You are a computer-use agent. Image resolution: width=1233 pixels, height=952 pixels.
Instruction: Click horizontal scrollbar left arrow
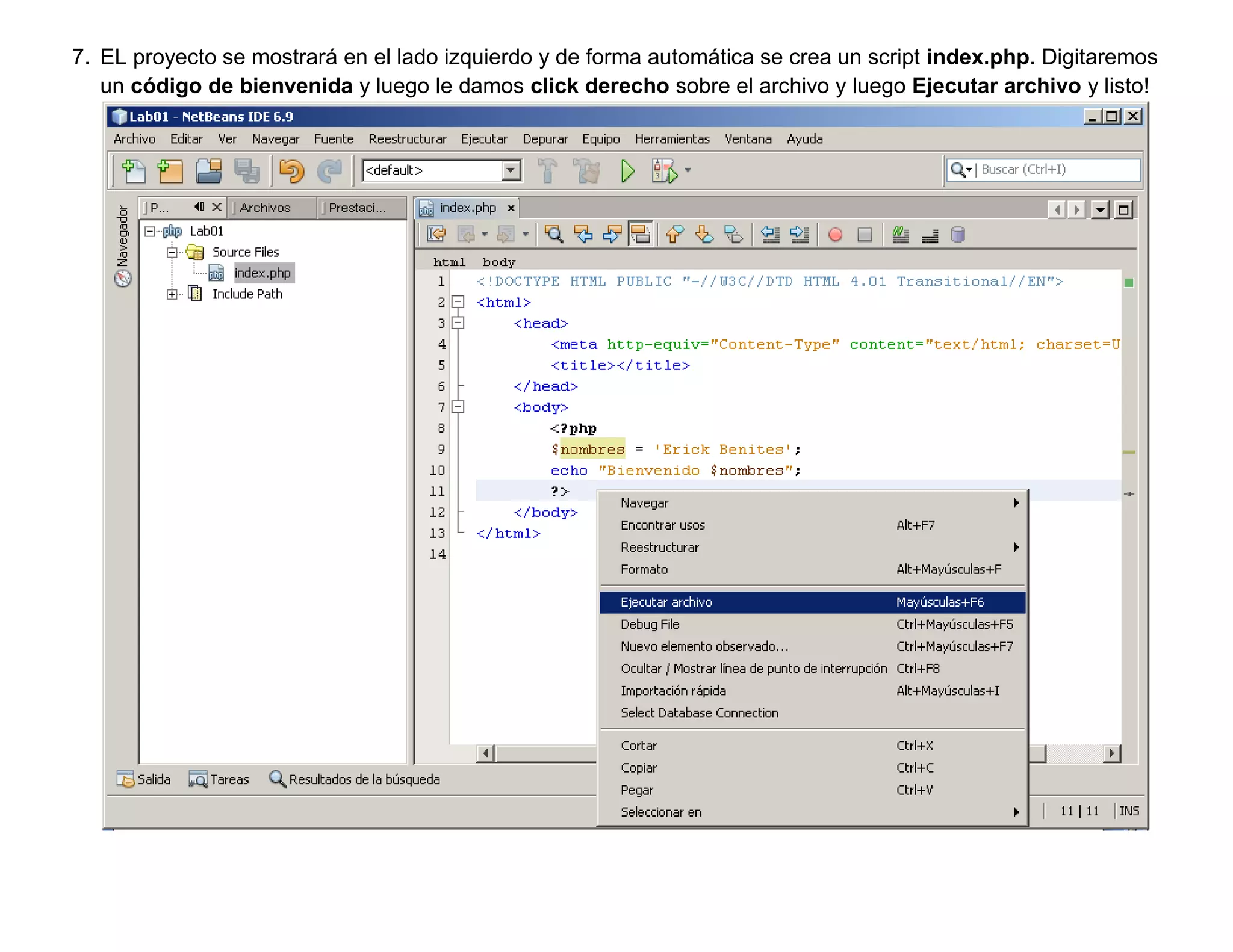tap(485, 753)
